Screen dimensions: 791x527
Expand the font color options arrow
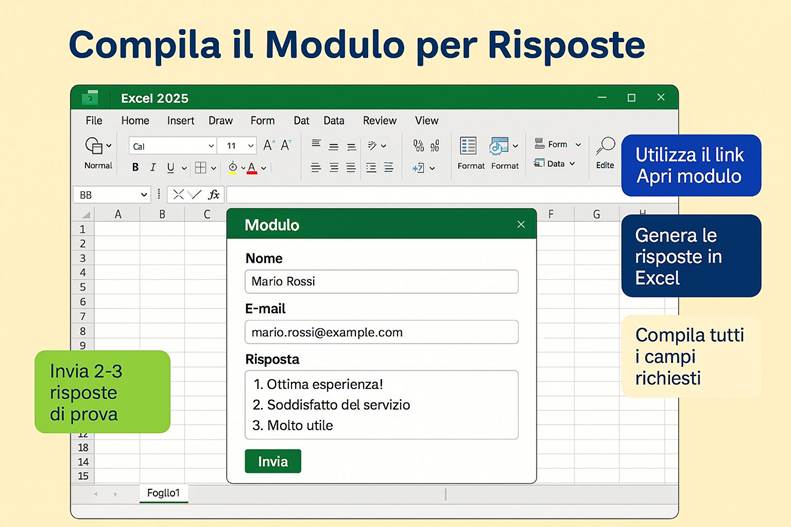[x=263, y=168]
